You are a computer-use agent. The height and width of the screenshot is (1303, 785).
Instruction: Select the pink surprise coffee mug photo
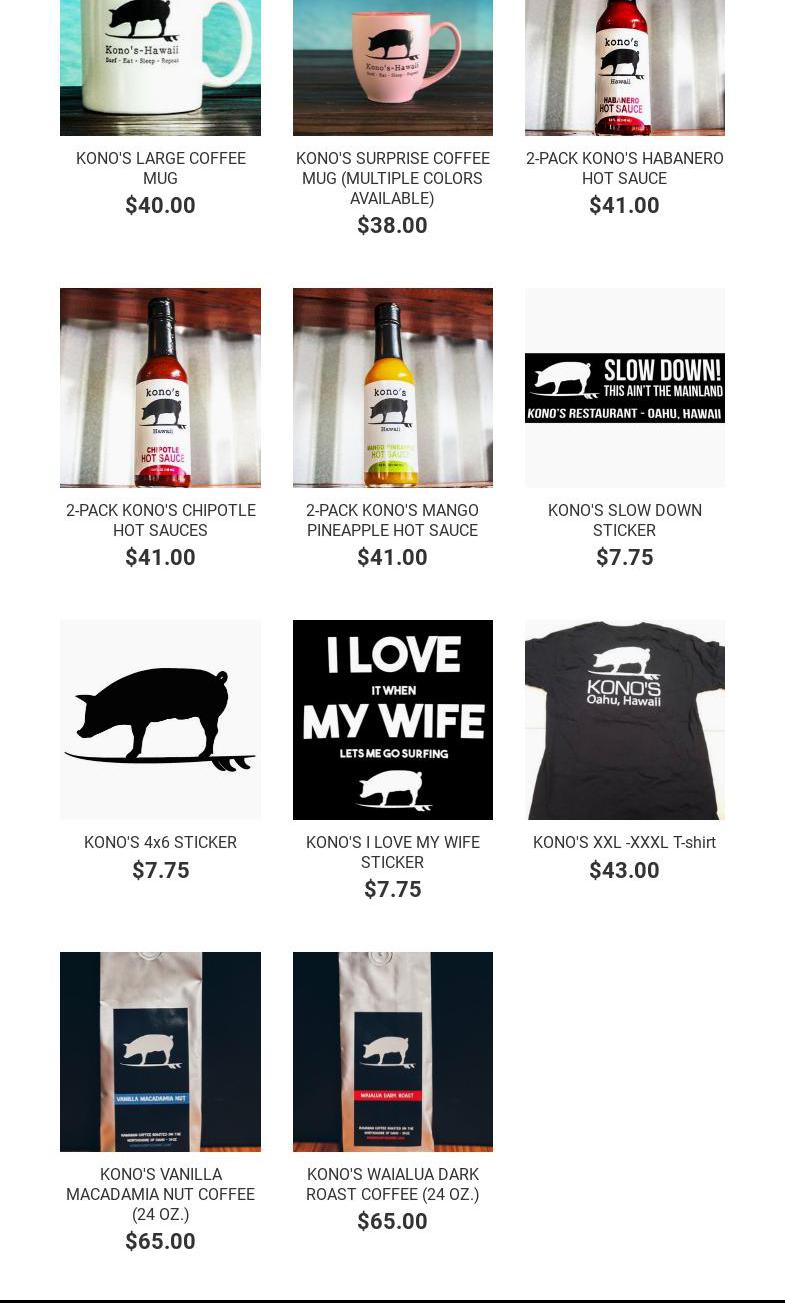point(393,67)
